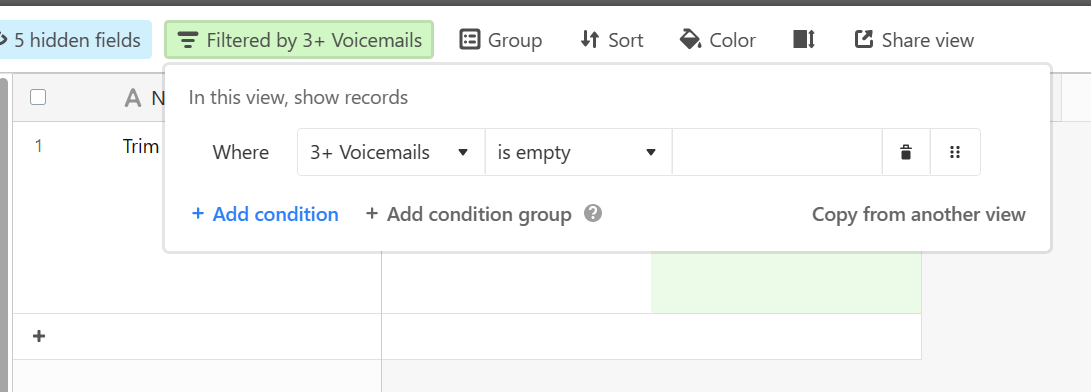
Task: Open the Sort options
Action: 612,40
